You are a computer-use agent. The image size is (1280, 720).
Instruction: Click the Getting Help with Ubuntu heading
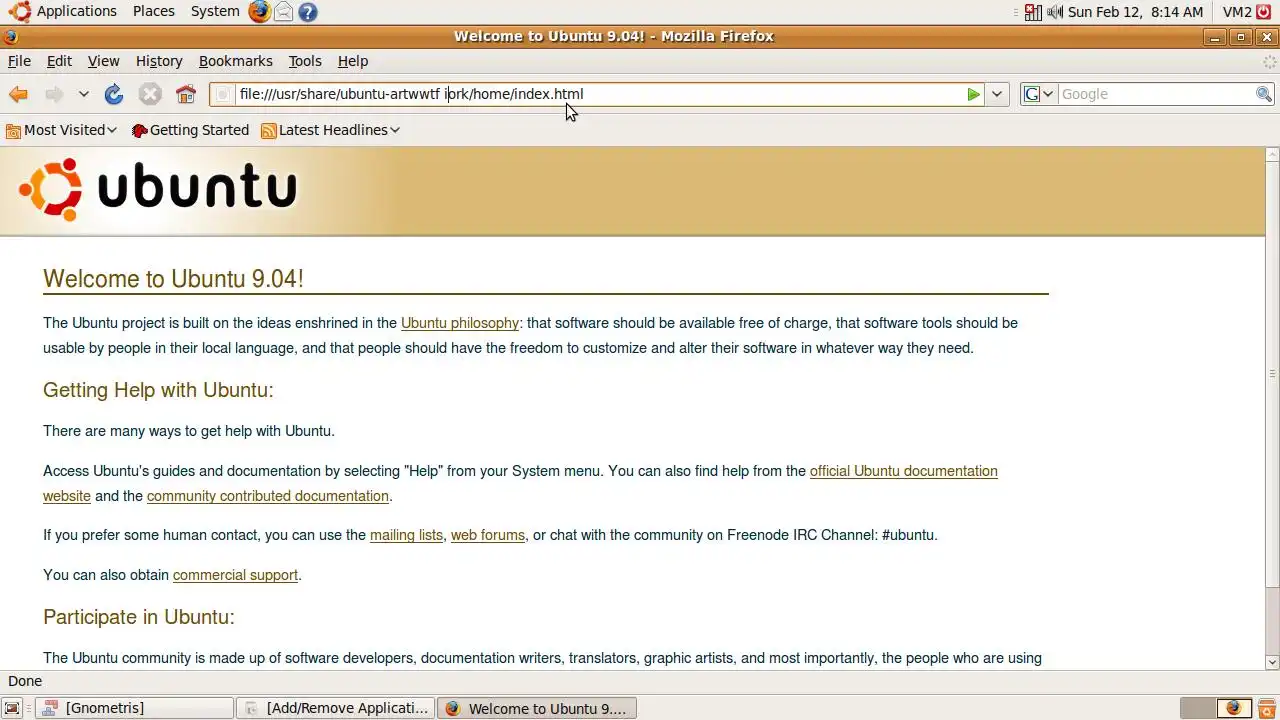click(x=158, y=390)
